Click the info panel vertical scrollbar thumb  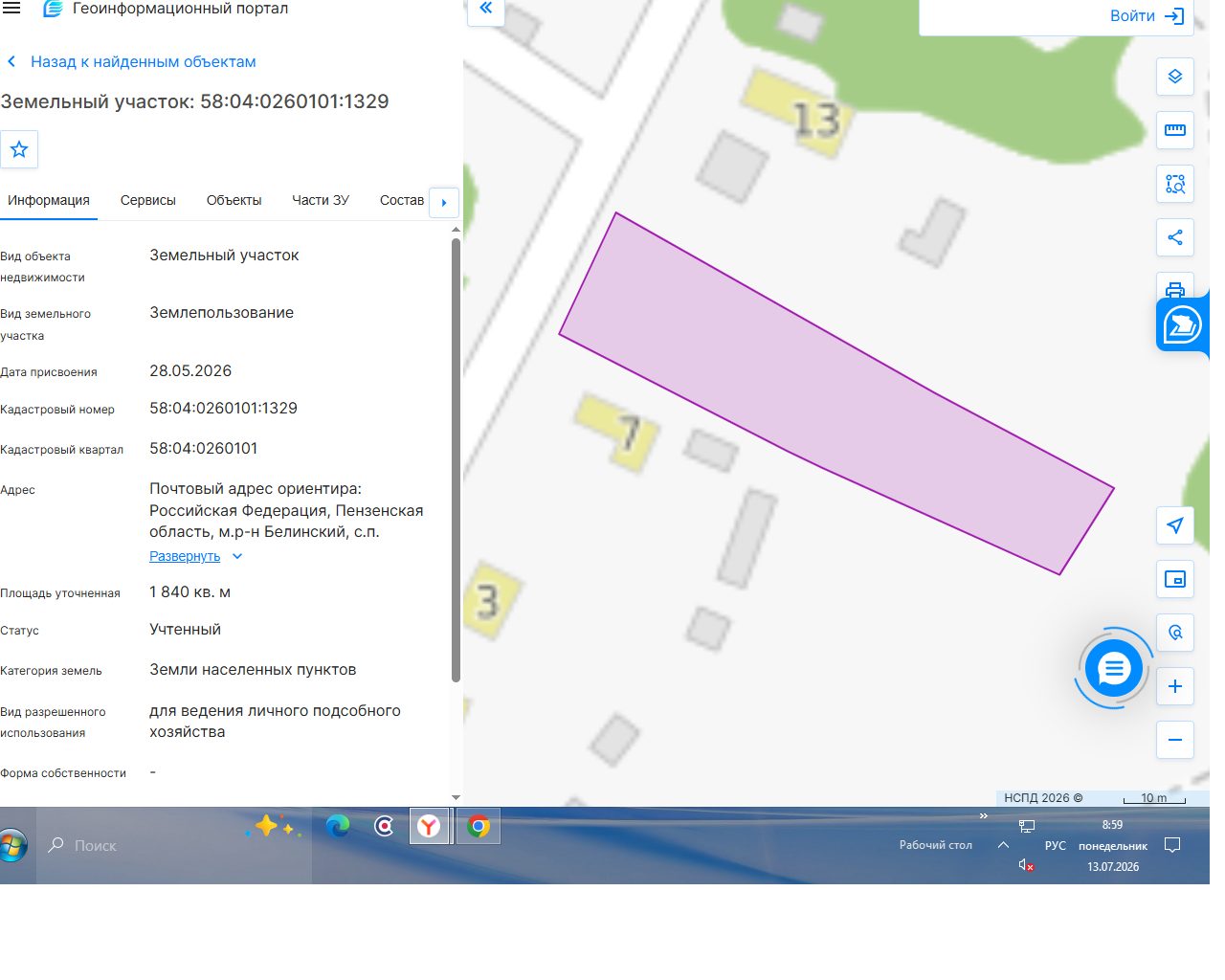coord(456,459)
